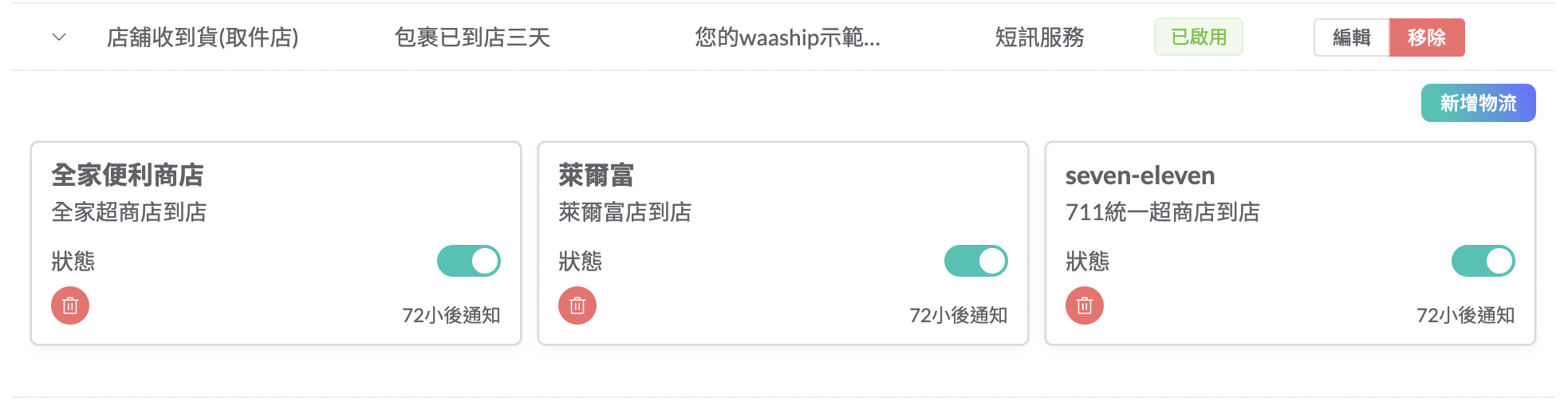Delete the 全家便利商店 logistics card
Image resolution: width=1568 pixels, height=402 pixels.
pos(70,306)
